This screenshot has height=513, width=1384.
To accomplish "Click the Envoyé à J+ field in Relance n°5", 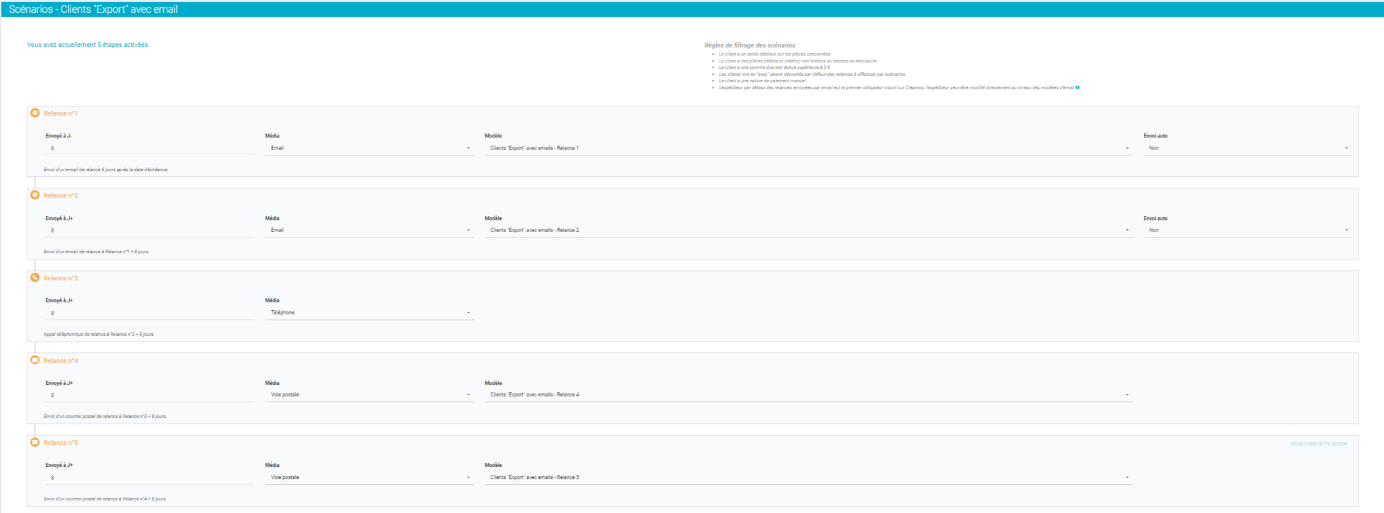I will 150,477.
